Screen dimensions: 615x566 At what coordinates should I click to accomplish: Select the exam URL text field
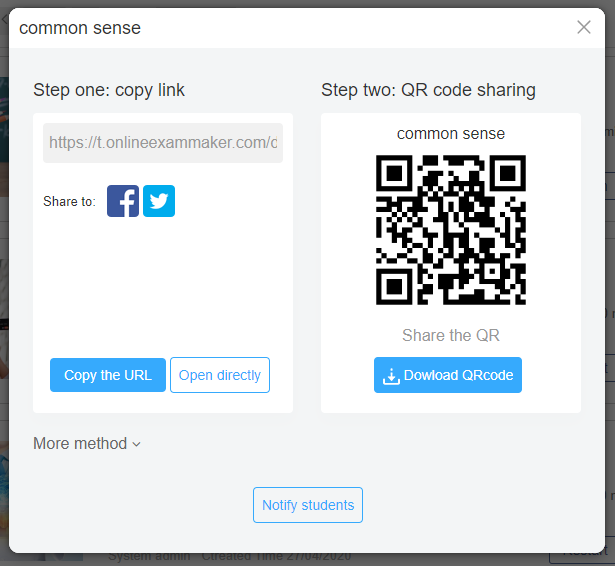tap(163, 143)
